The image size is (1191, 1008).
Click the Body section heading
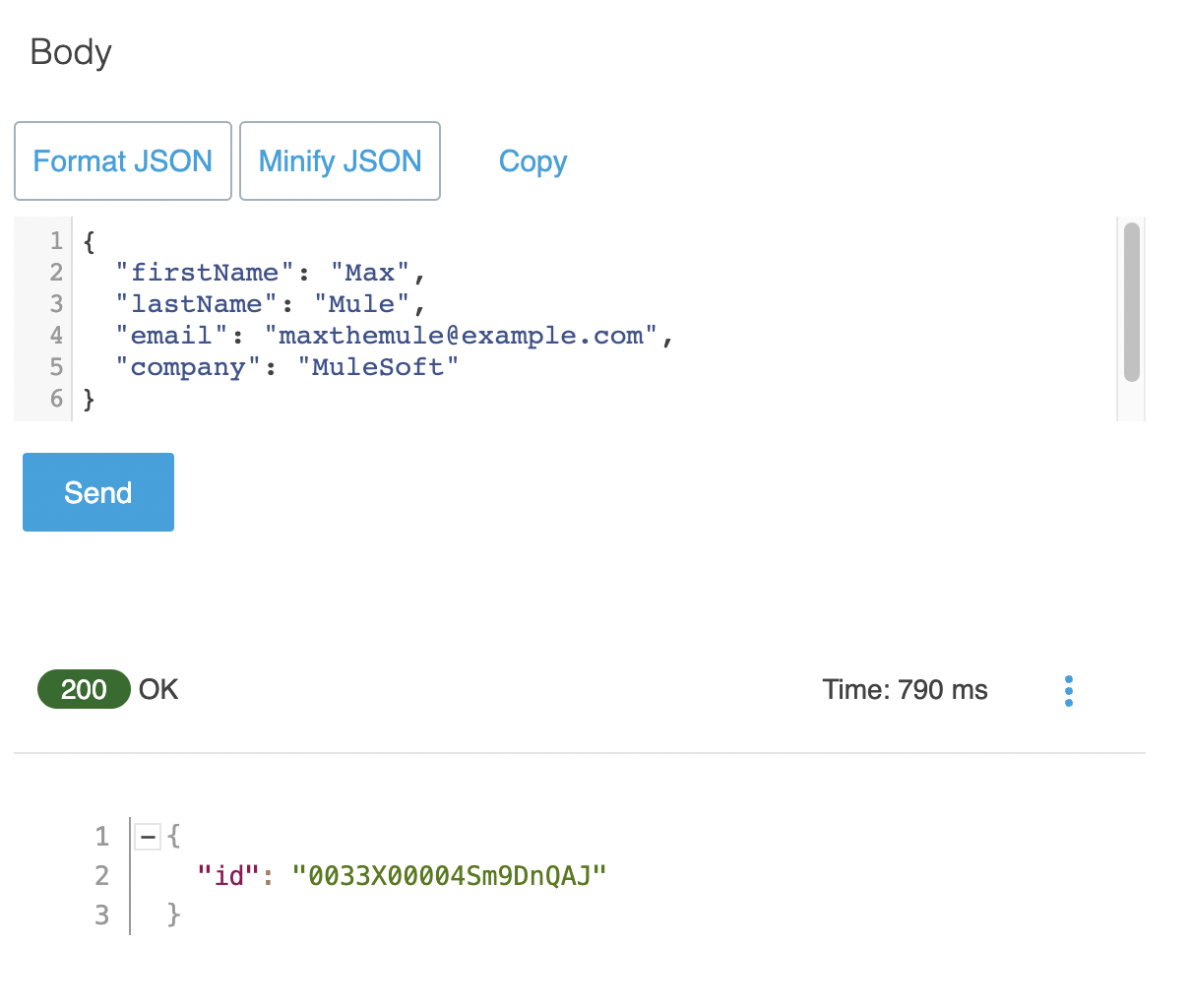point(71,52)
